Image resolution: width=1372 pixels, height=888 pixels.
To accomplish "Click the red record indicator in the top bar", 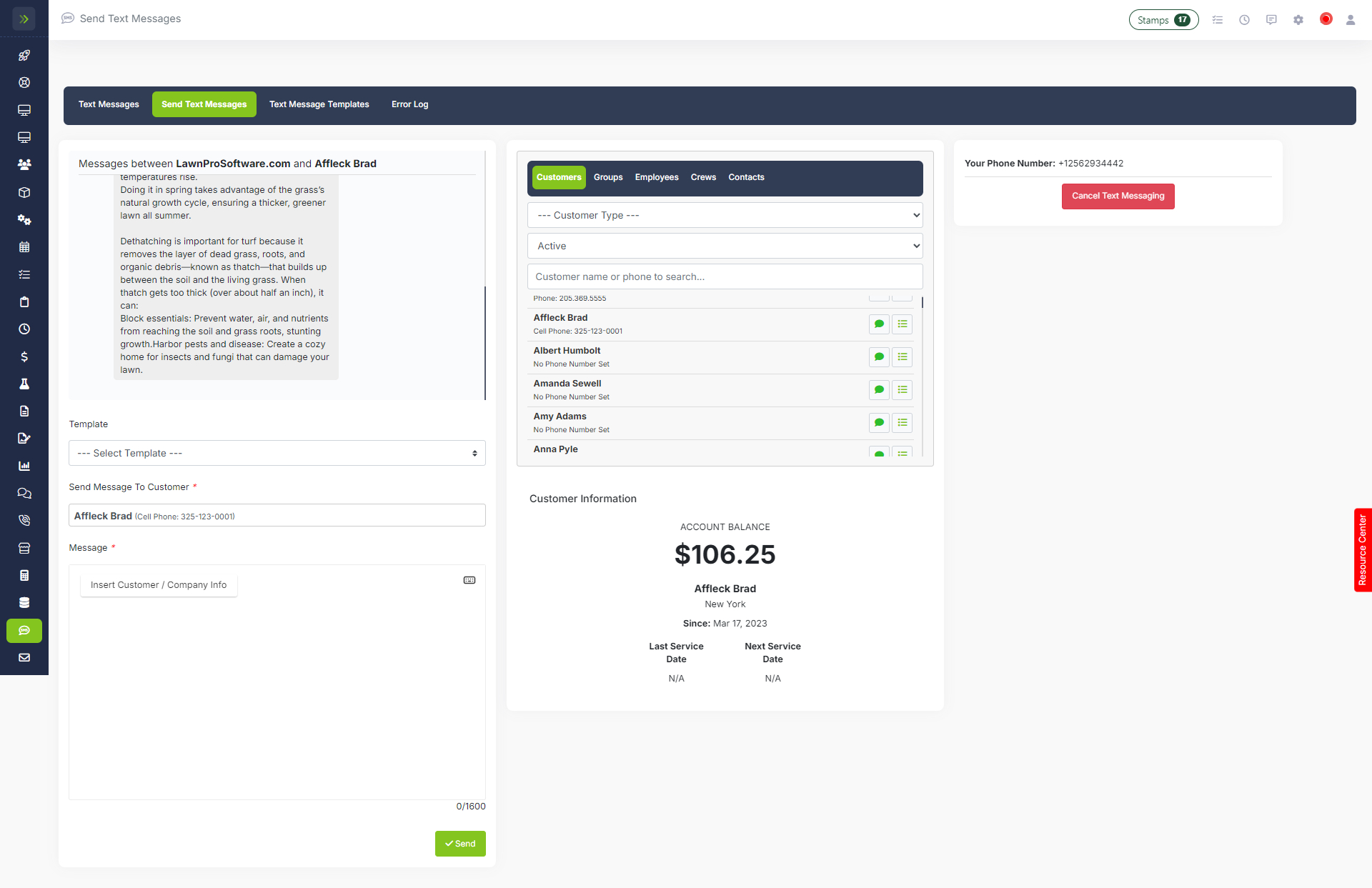I will pos(1326,19).
